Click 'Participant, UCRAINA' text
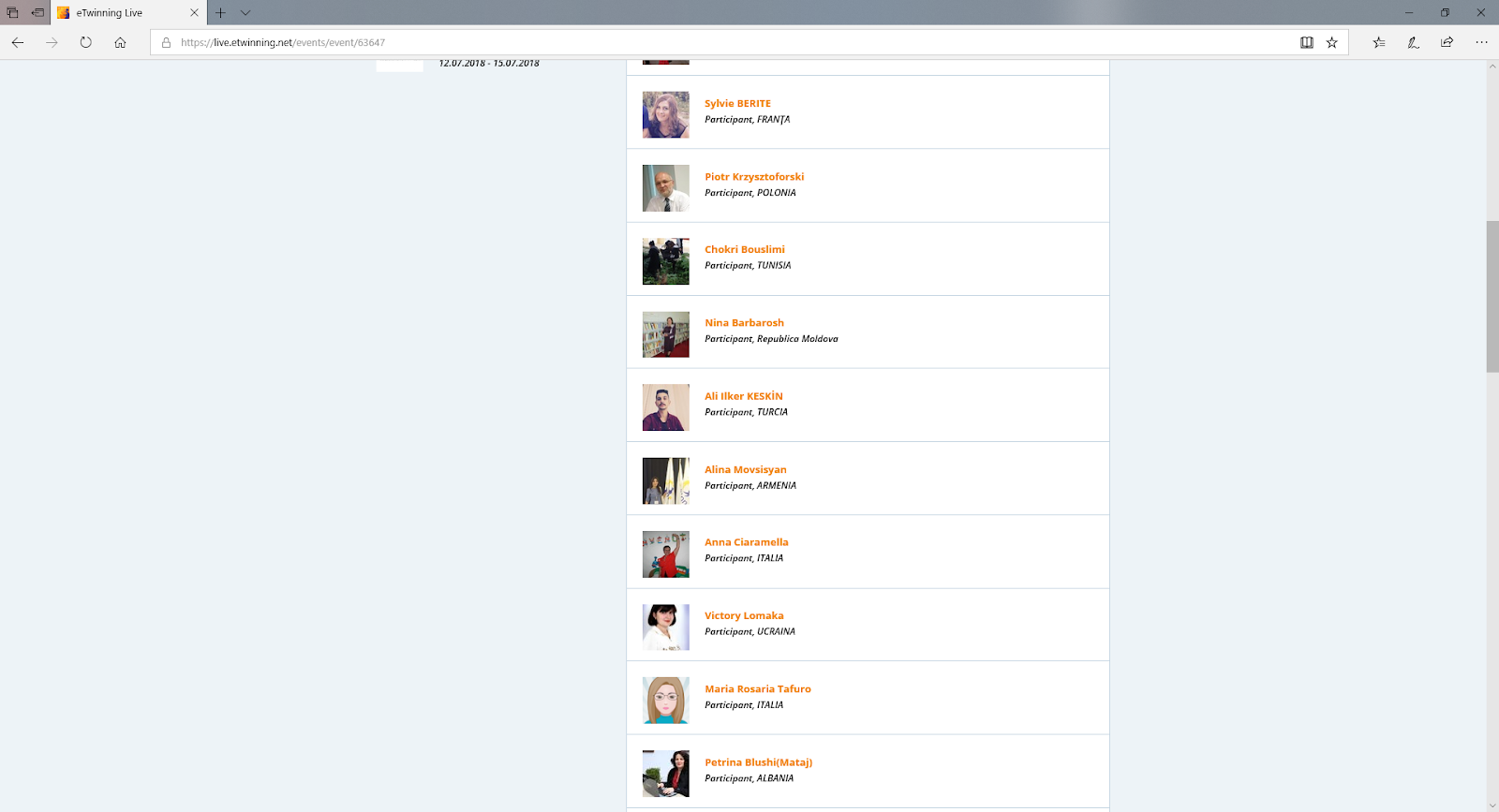The image size is (1499, 812). (x=749, y=632)
